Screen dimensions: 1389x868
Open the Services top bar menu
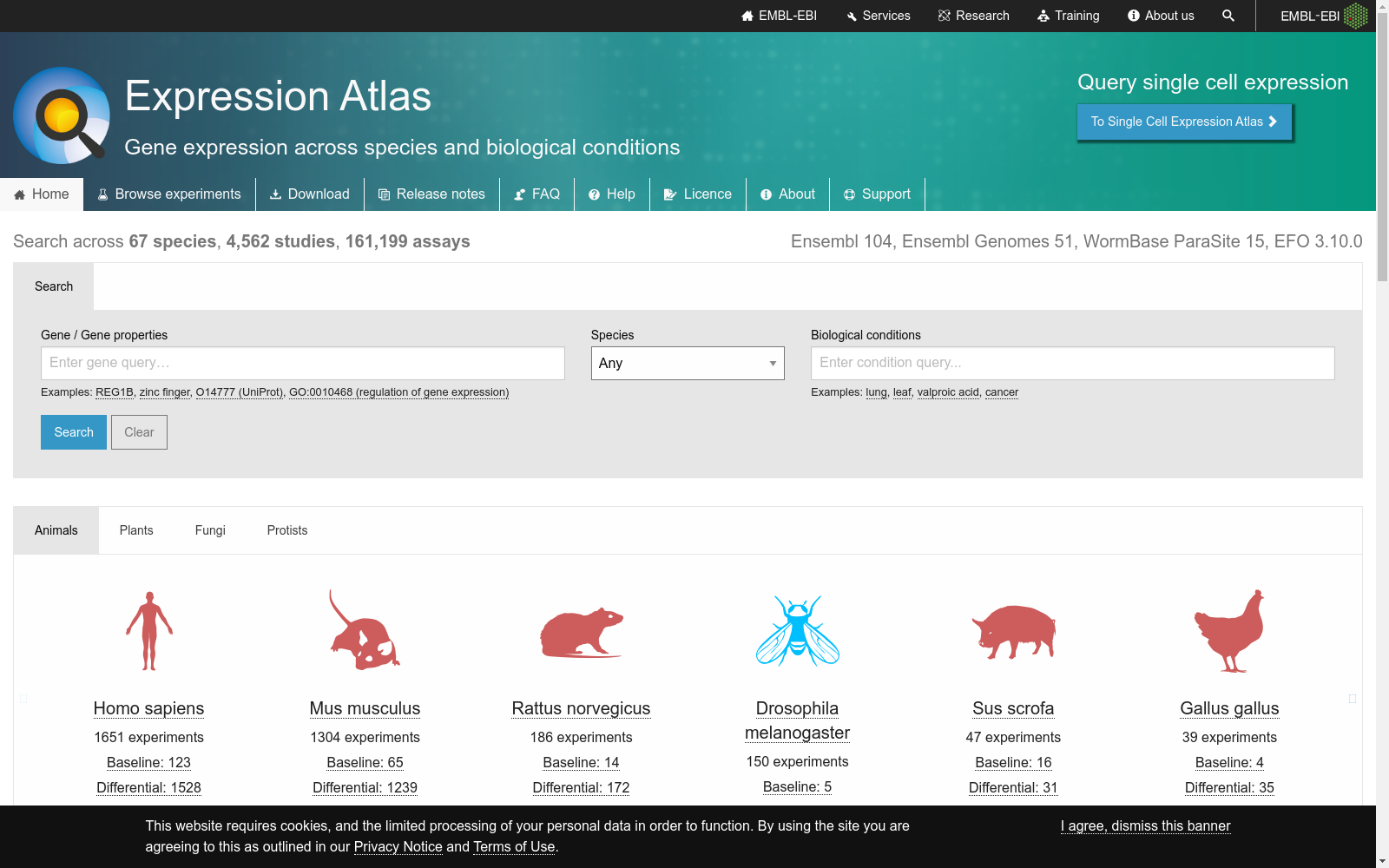click(x=878, y=16)
